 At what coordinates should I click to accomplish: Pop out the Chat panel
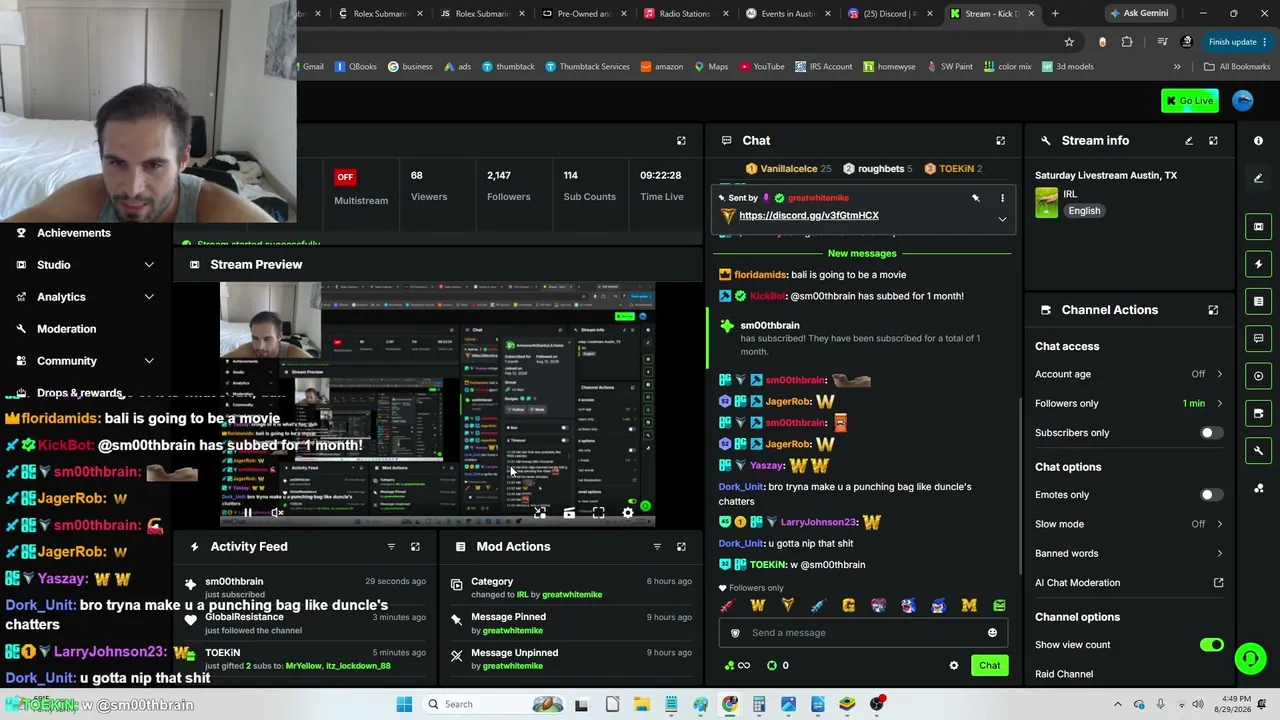(x=1000, y=141)
